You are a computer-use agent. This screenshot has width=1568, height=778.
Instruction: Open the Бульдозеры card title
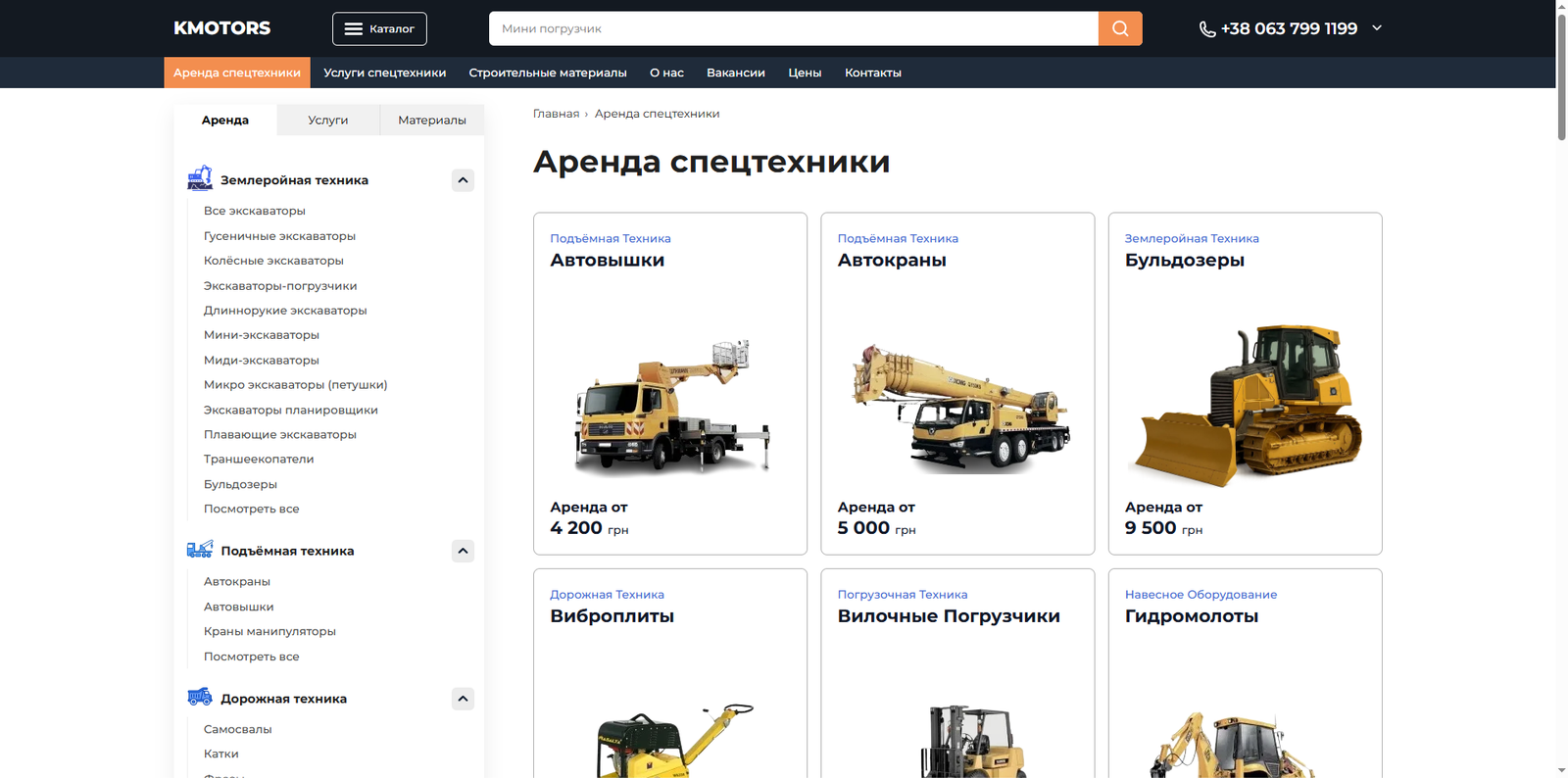[1185, 261]
